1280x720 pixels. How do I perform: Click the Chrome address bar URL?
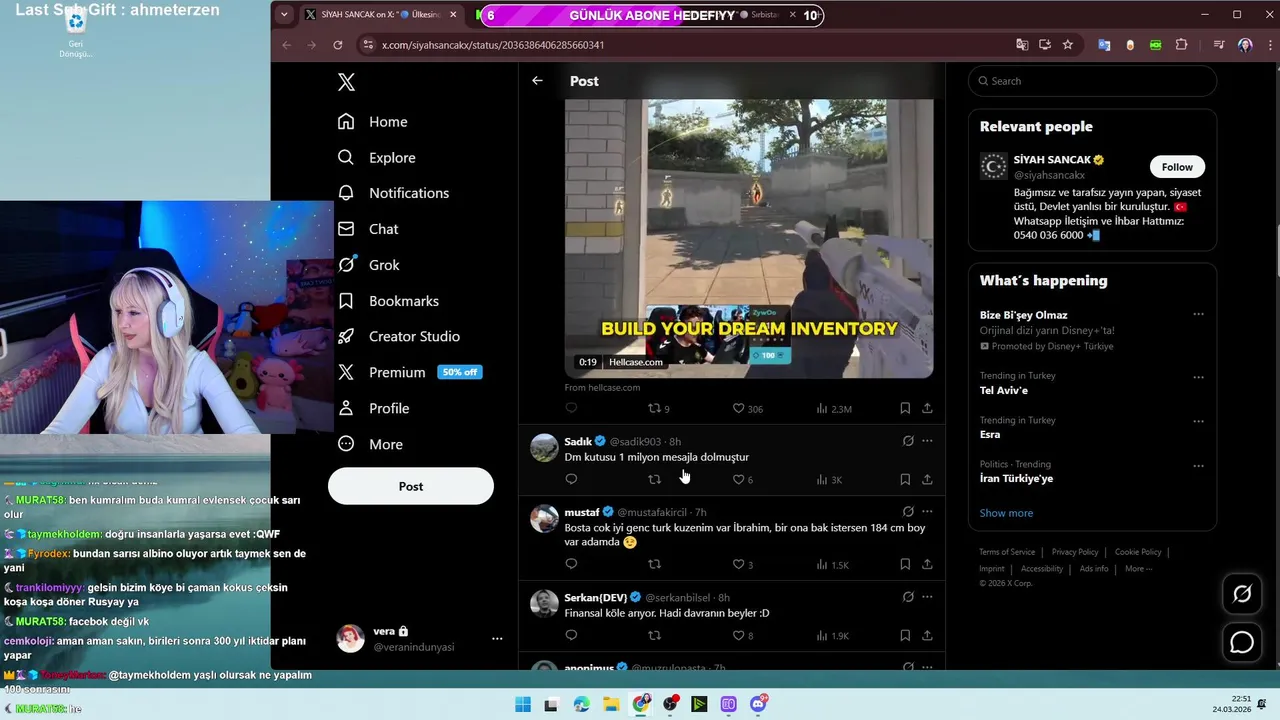(493, 45)
